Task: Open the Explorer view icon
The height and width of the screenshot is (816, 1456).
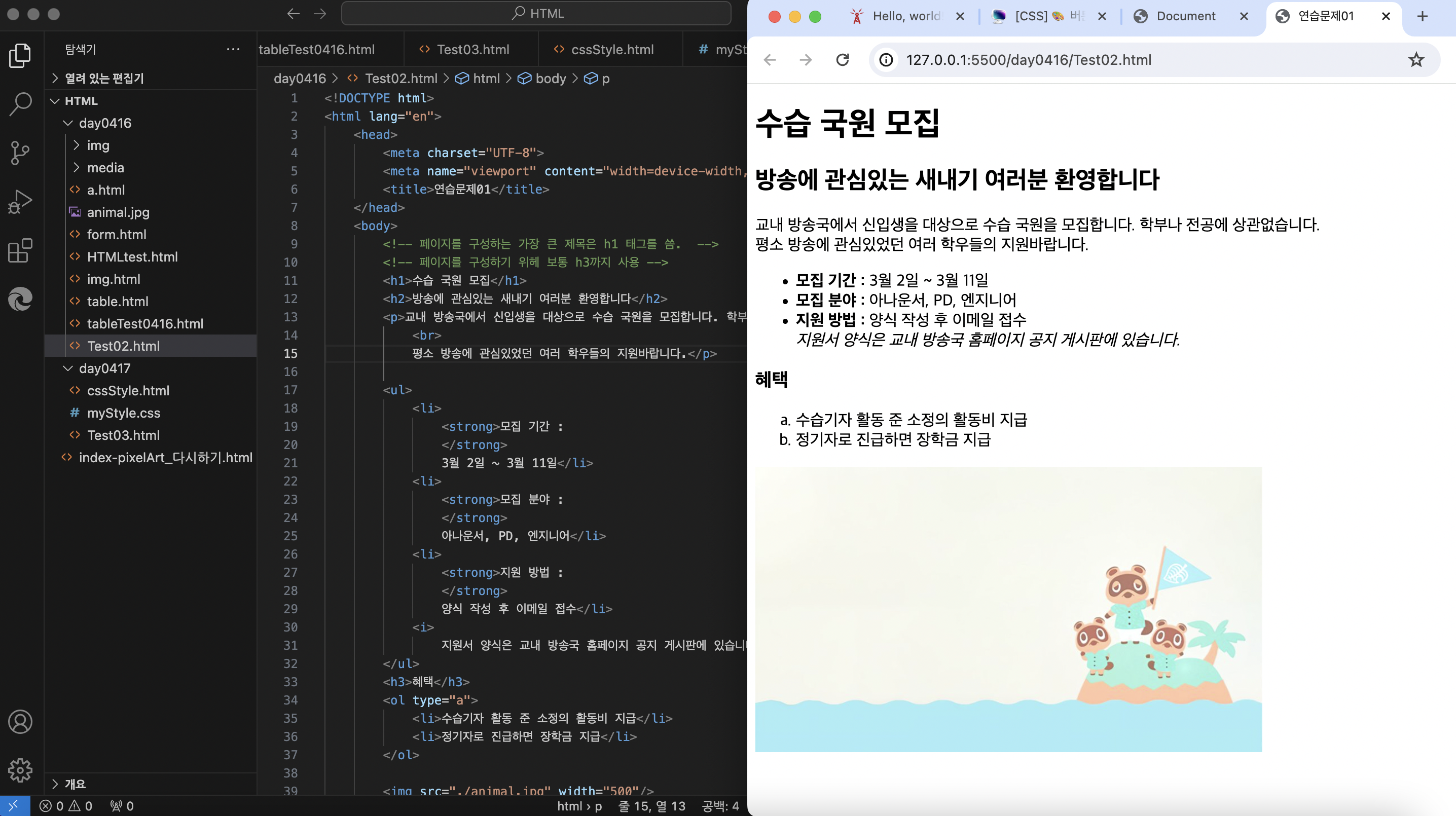Action: pos(20,55)
